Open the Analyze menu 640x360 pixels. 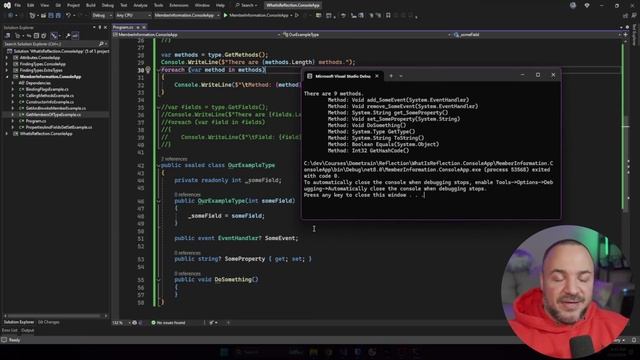pos(140,5)
